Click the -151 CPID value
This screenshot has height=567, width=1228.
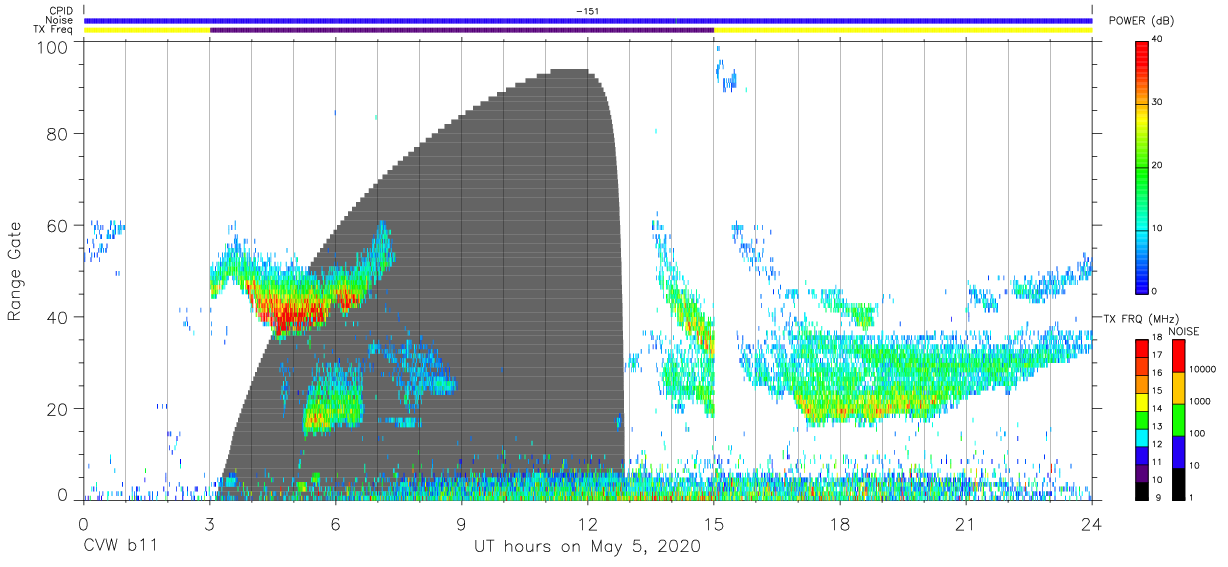[588, 10]
